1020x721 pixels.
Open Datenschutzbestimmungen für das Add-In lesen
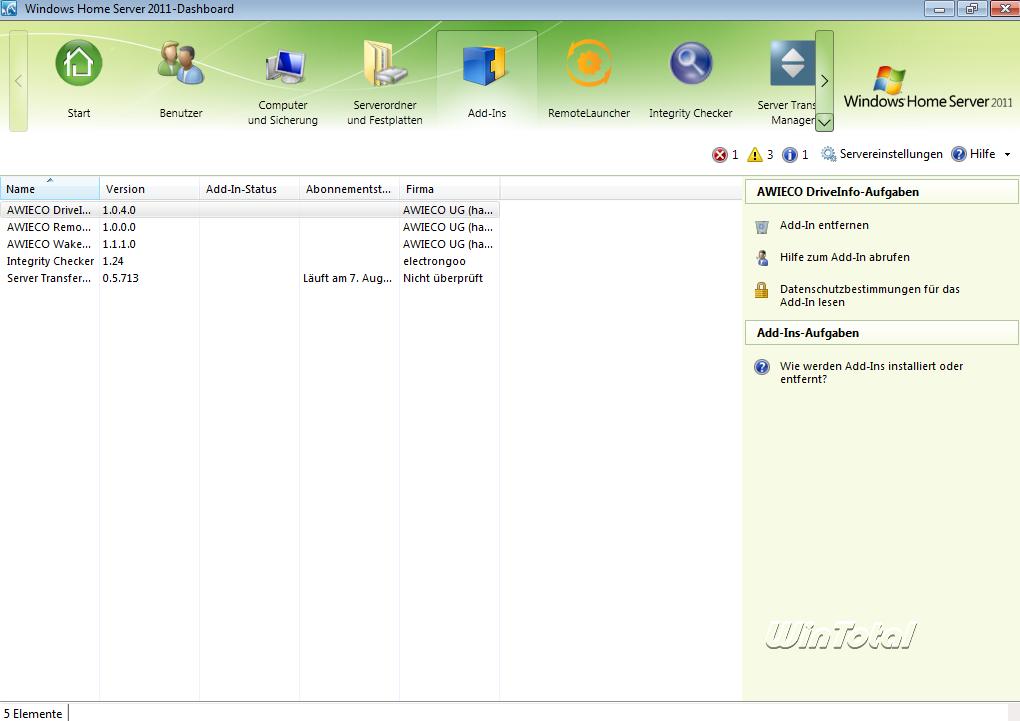tap(870, 295)
